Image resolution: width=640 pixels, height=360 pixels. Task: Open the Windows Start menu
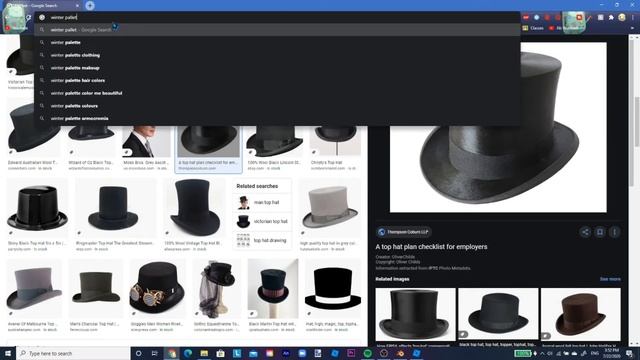(x=8, y=353)
